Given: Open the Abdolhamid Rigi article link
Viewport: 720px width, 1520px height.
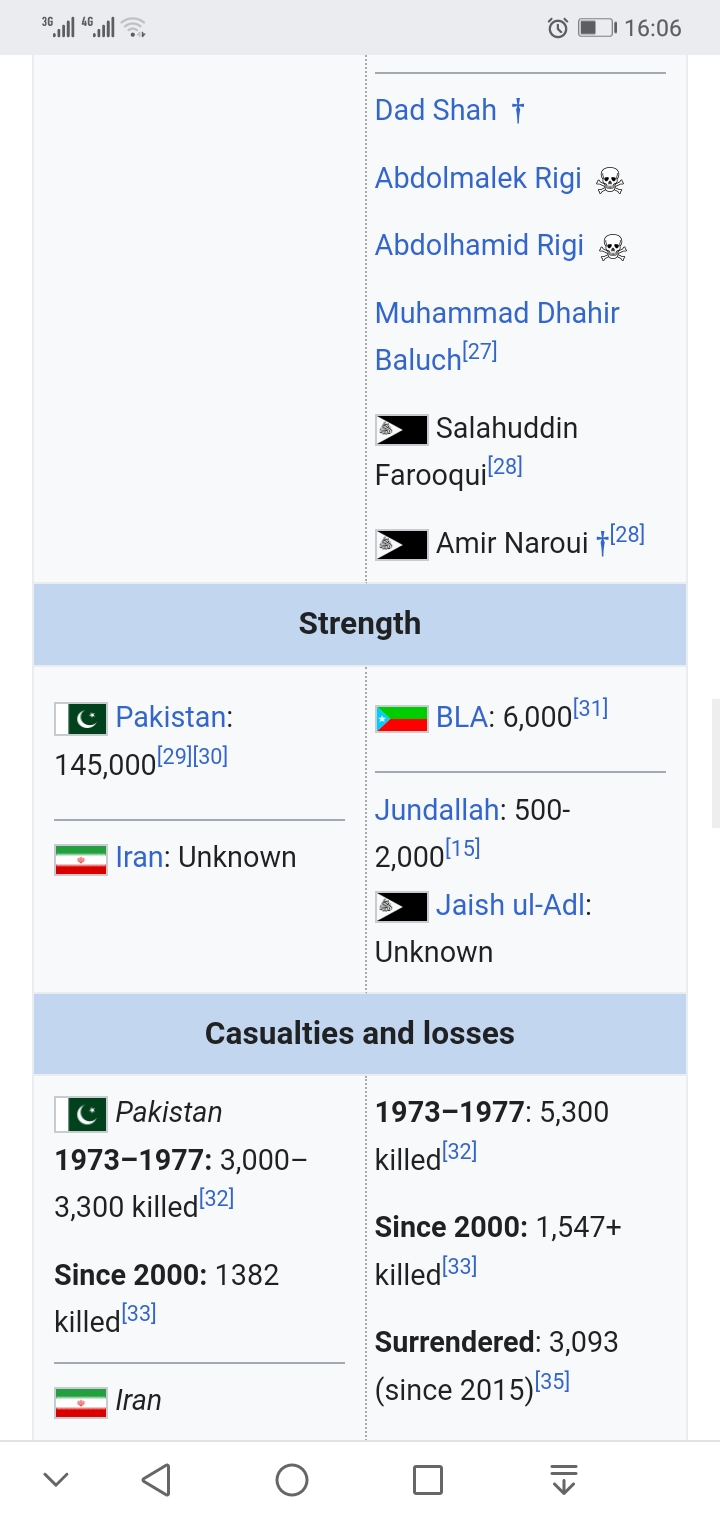Looking at the screenshot, I should coord(479,246).
